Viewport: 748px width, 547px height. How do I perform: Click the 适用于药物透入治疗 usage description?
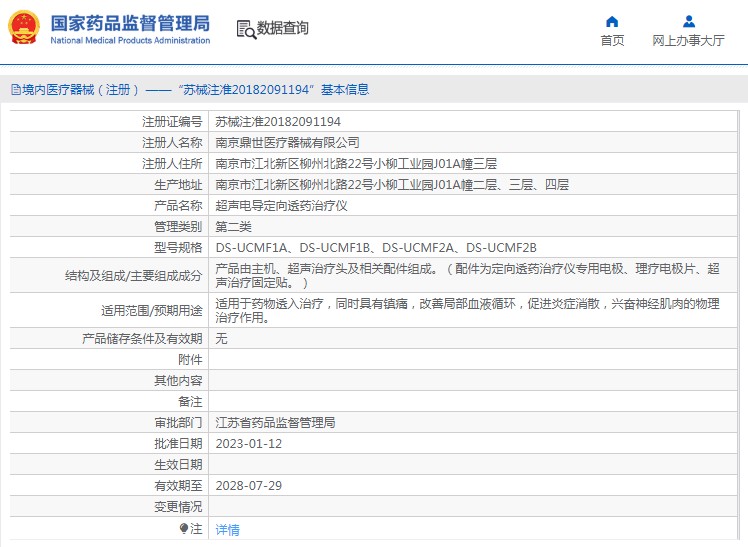(468, 310)
